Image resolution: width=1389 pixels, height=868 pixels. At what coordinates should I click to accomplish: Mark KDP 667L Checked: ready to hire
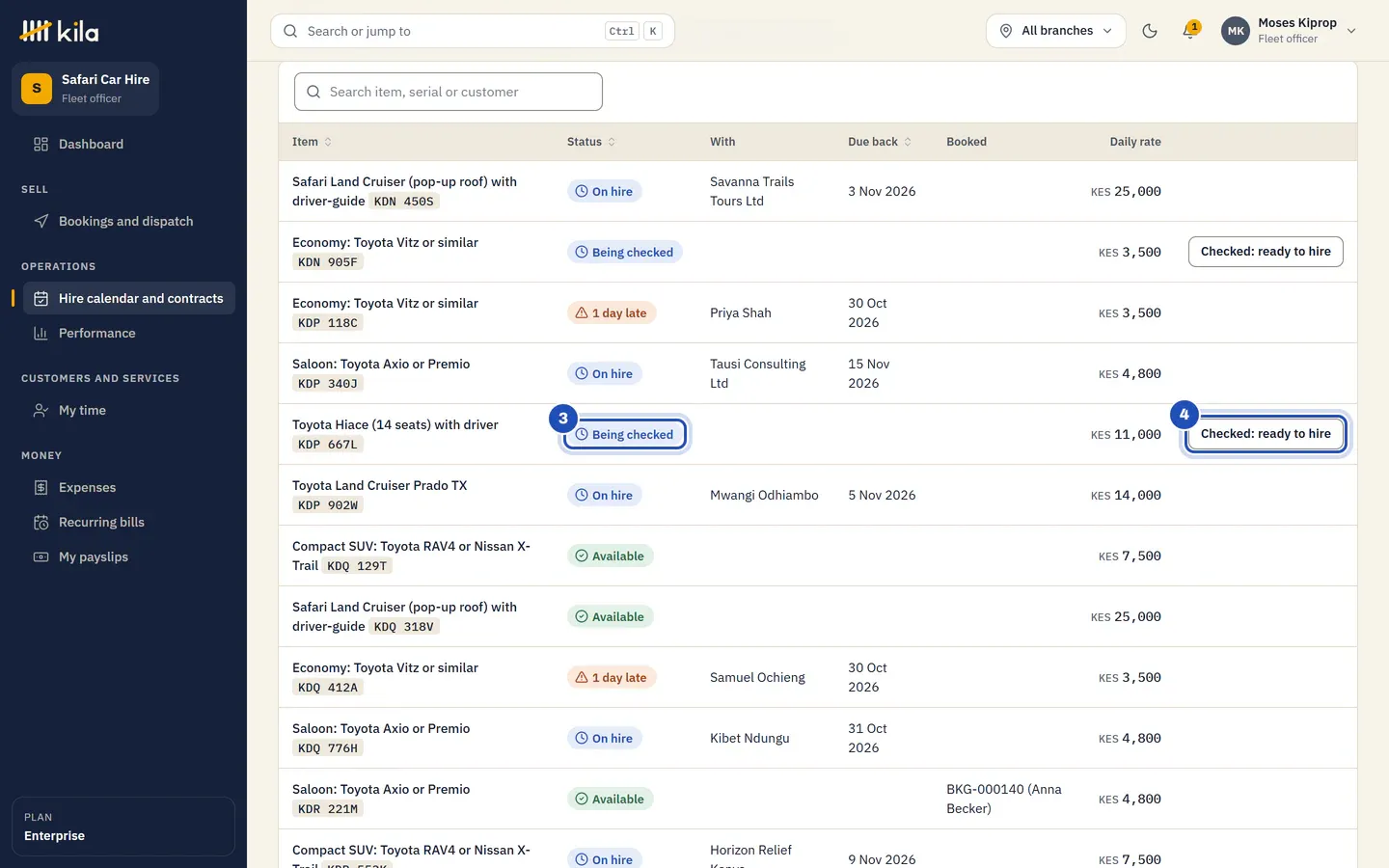point(1266,434)
